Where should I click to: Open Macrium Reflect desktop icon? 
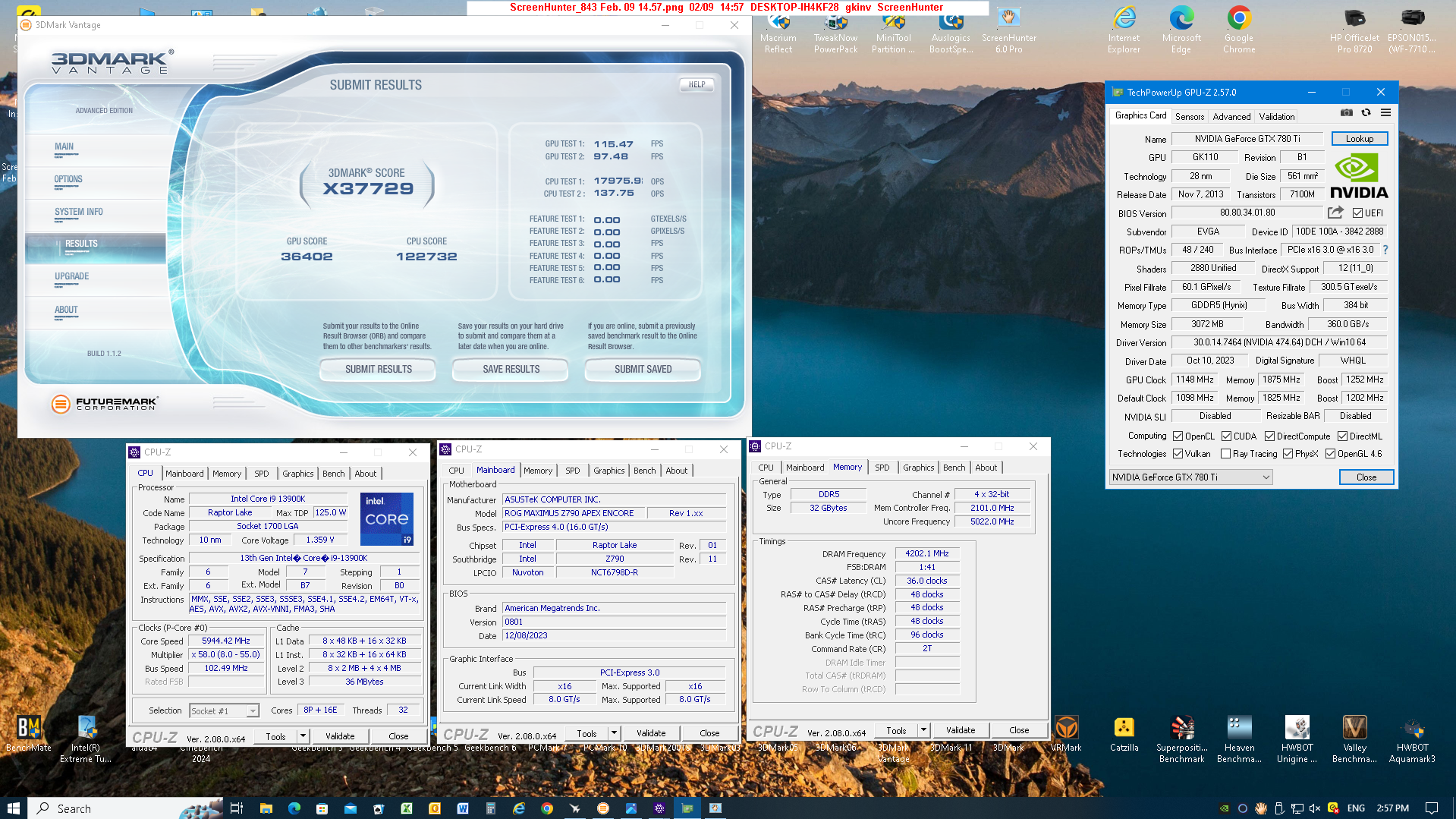778,30
